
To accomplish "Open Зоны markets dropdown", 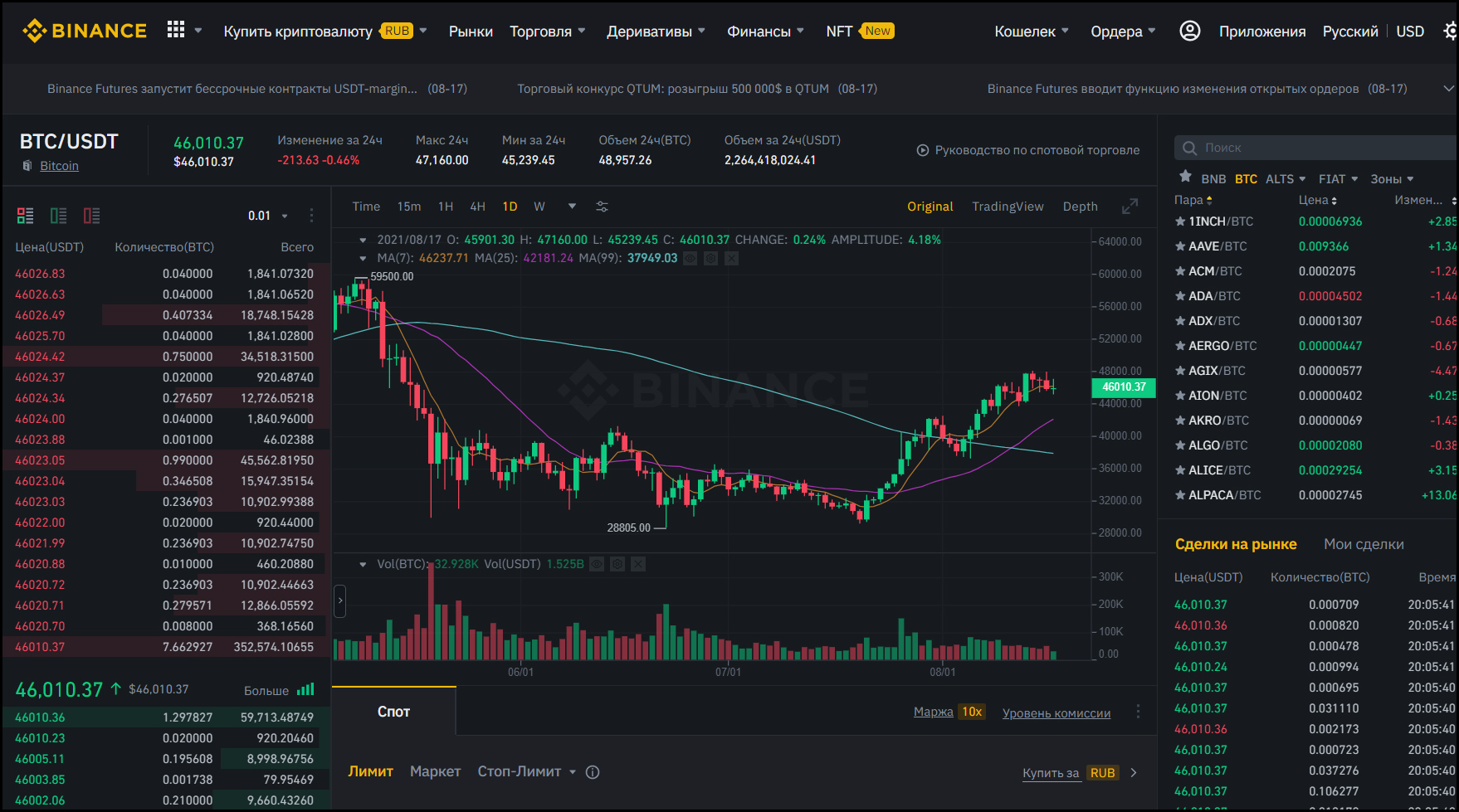I will click(1392, 179).
